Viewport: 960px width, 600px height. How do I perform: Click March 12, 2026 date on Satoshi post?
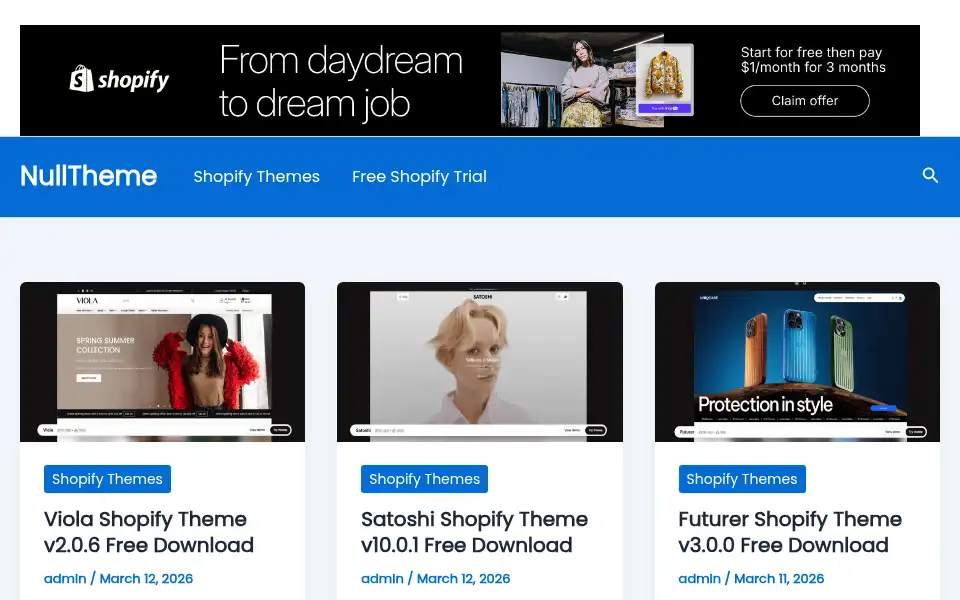[x=463, y=579]
